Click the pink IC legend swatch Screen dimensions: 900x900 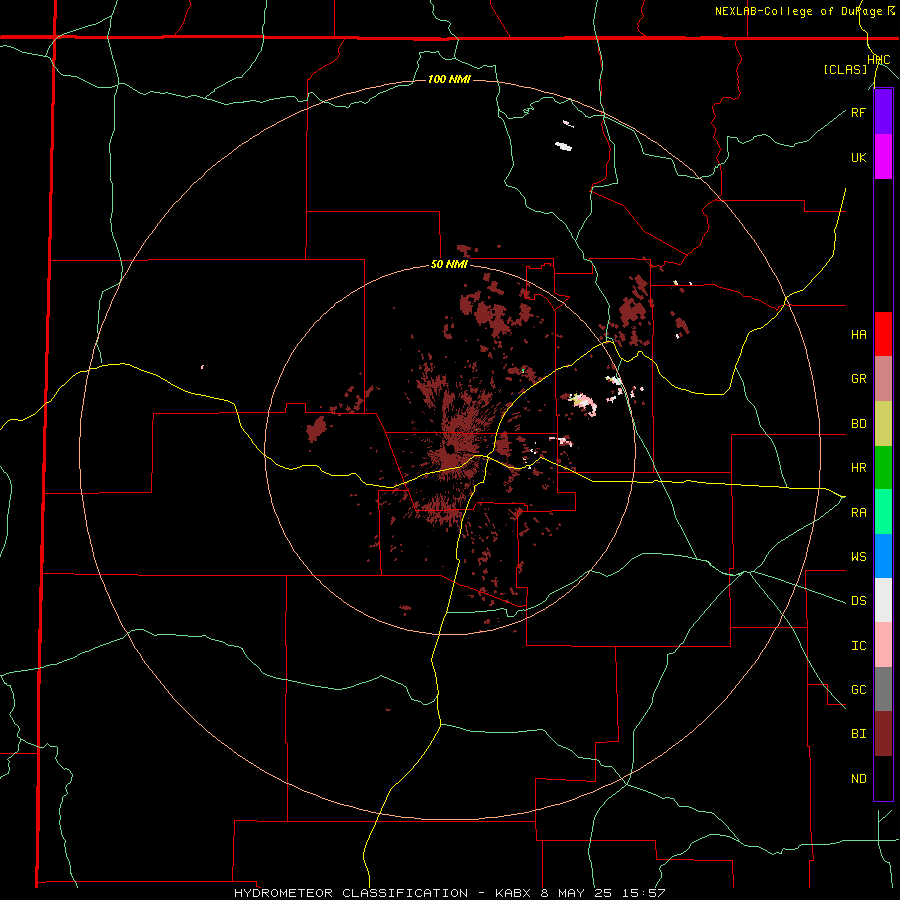tap(883, 645)
